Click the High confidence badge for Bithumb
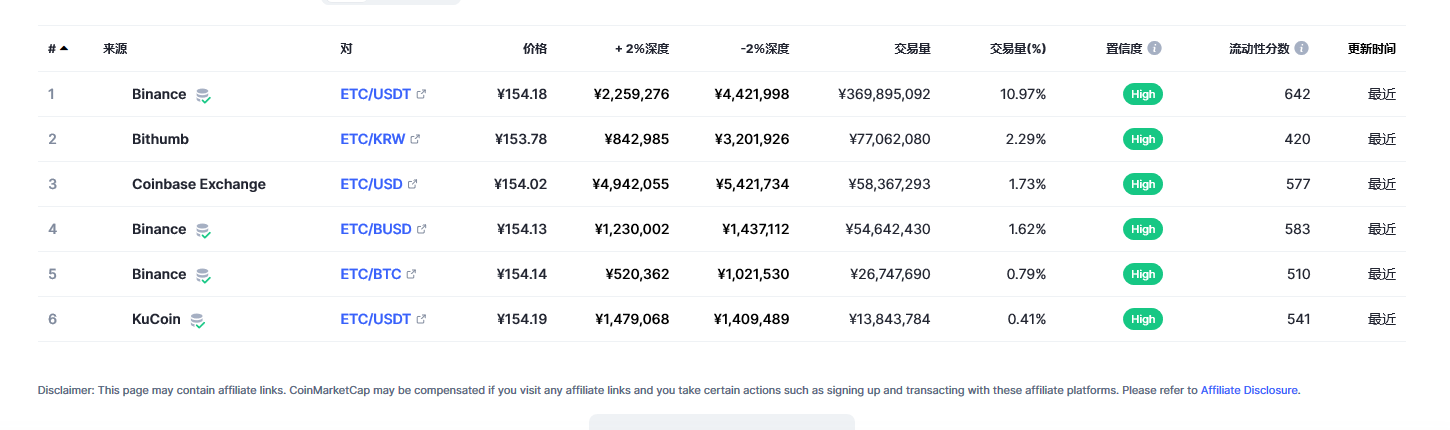Image resolution: width=1450 pixels, height=430 pixels. click(x=1143, y=139)
